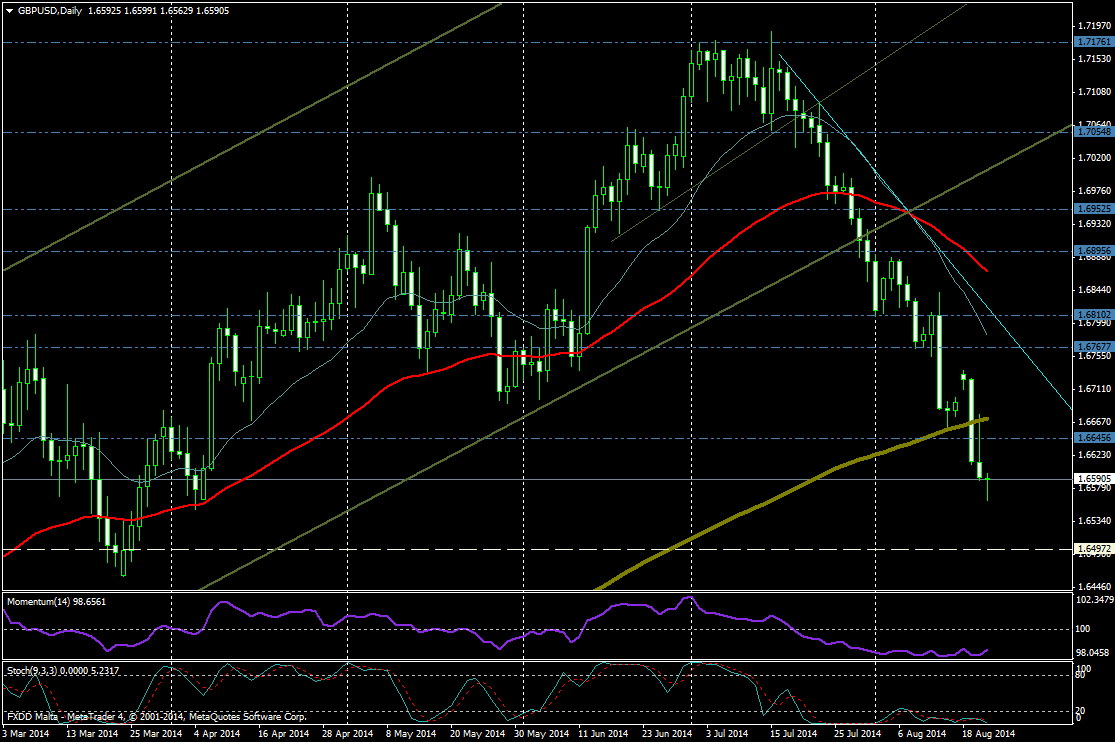Select the white 1.64972 price label

click(1092, 549)
